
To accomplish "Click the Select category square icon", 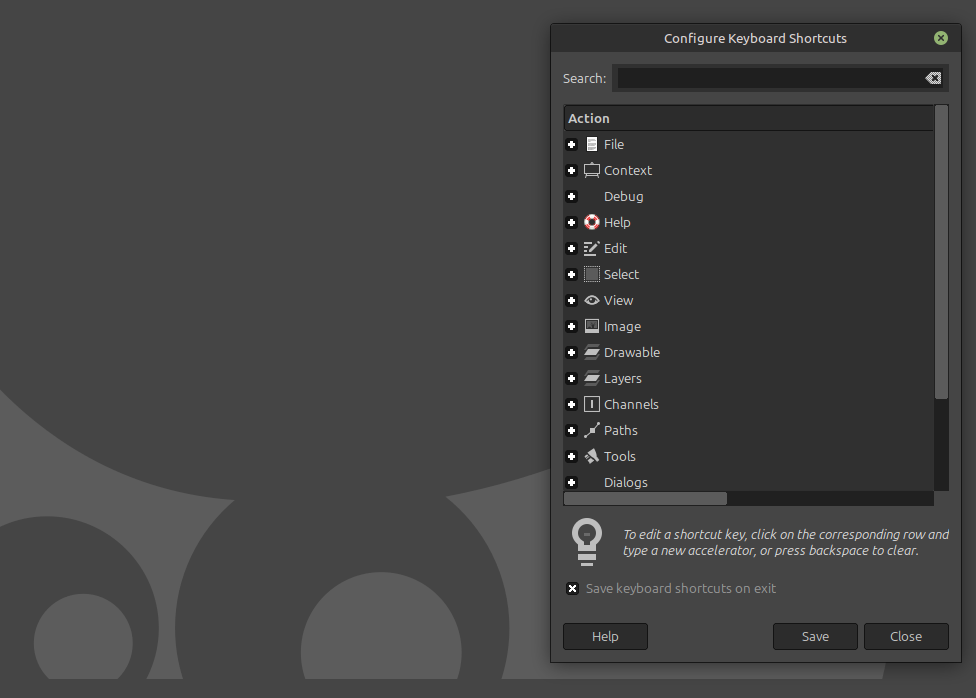I will click(591, 275).
